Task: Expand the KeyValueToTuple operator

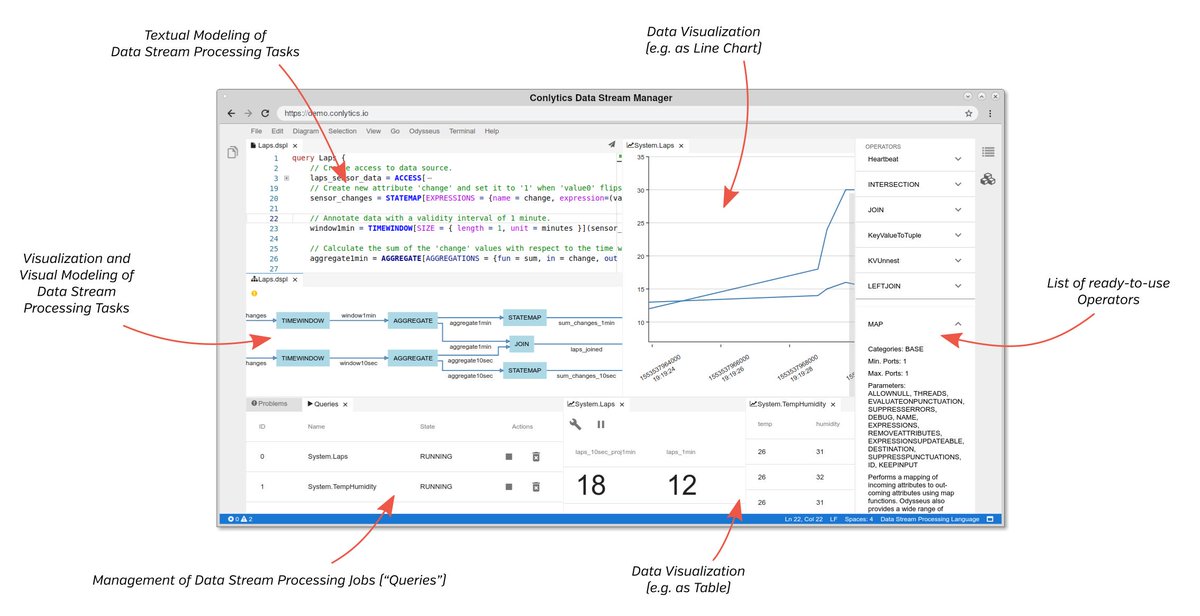Action: click(x=957, y=236)
